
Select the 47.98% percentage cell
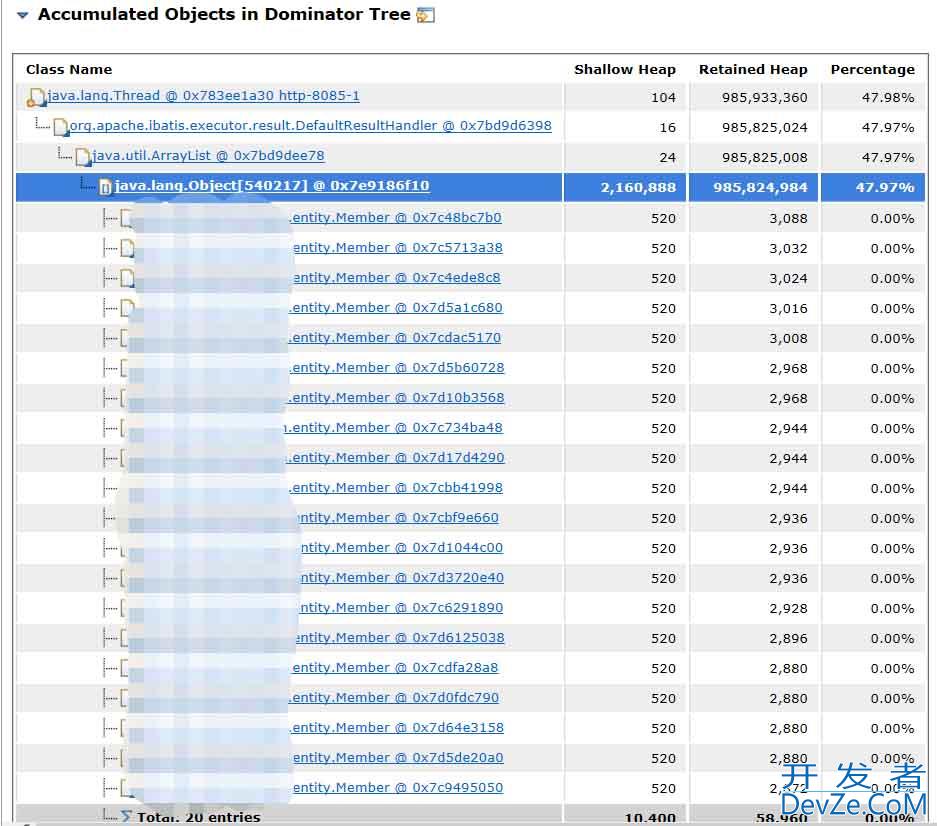[x=887, y=97]
